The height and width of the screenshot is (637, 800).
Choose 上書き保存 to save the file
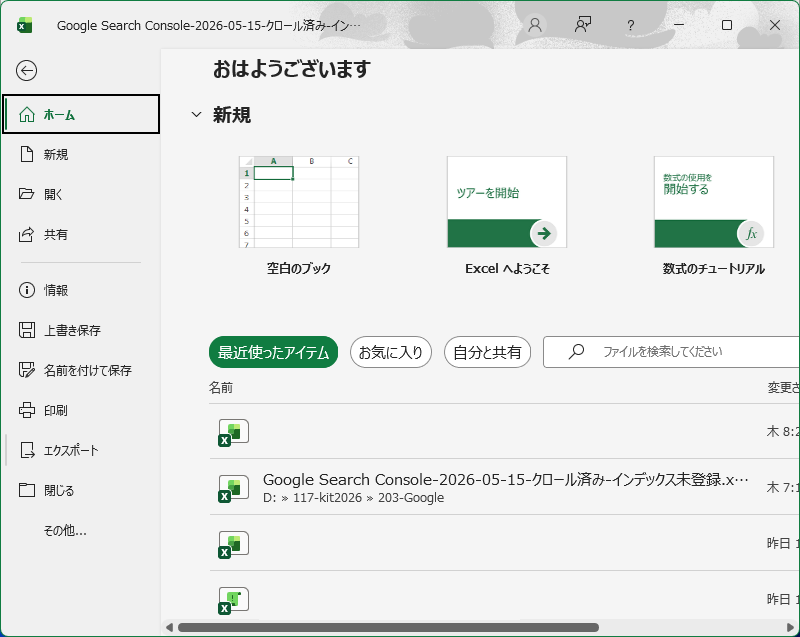coord(81,330)
